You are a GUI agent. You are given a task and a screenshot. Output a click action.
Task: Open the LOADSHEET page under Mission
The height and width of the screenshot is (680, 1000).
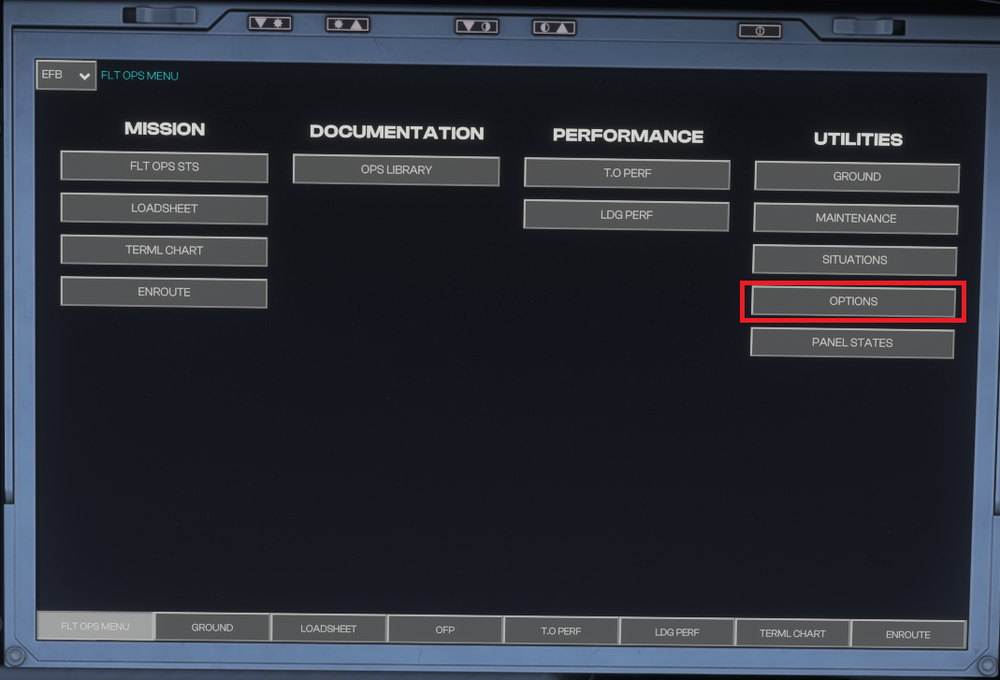pyautogui.click(x=164, y=209)
